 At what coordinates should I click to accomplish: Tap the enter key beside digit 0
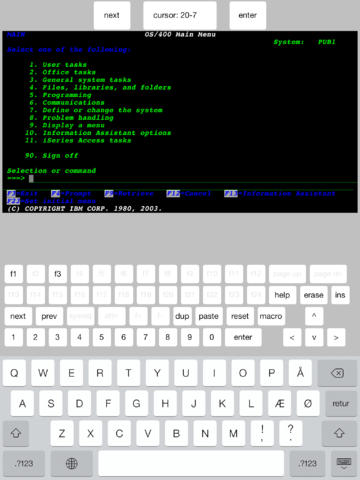243,337
